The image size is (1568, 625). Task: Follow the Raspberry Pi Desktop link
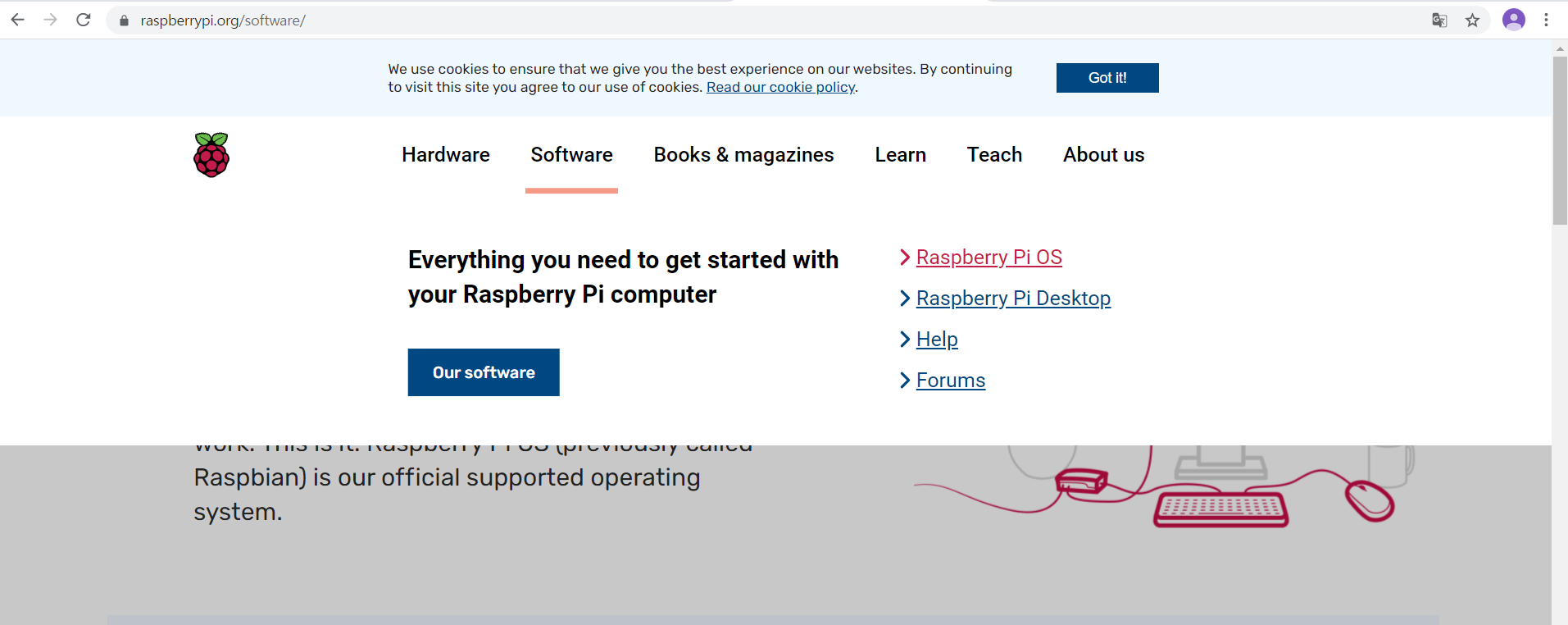(1013, 299)
